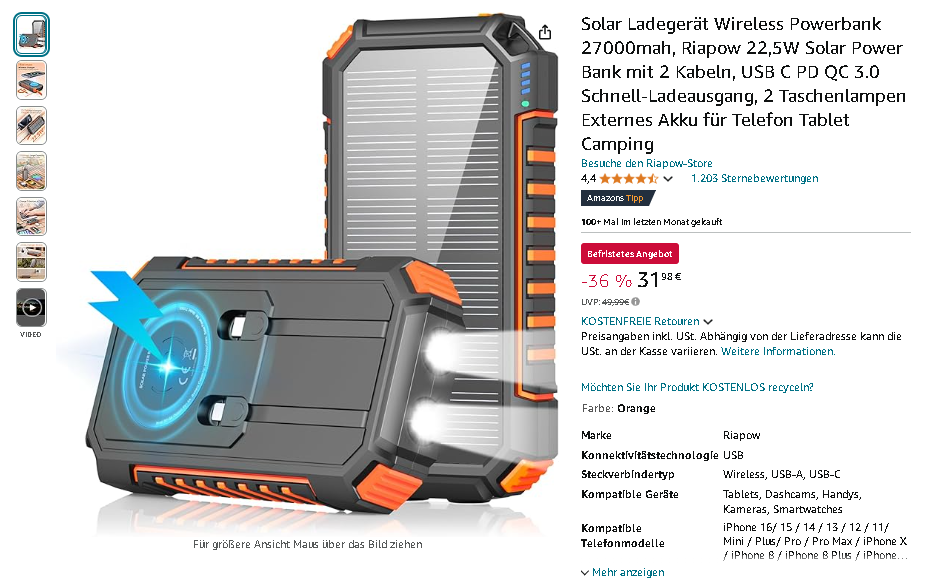Select the second product thumbnail

click(31, 80)
